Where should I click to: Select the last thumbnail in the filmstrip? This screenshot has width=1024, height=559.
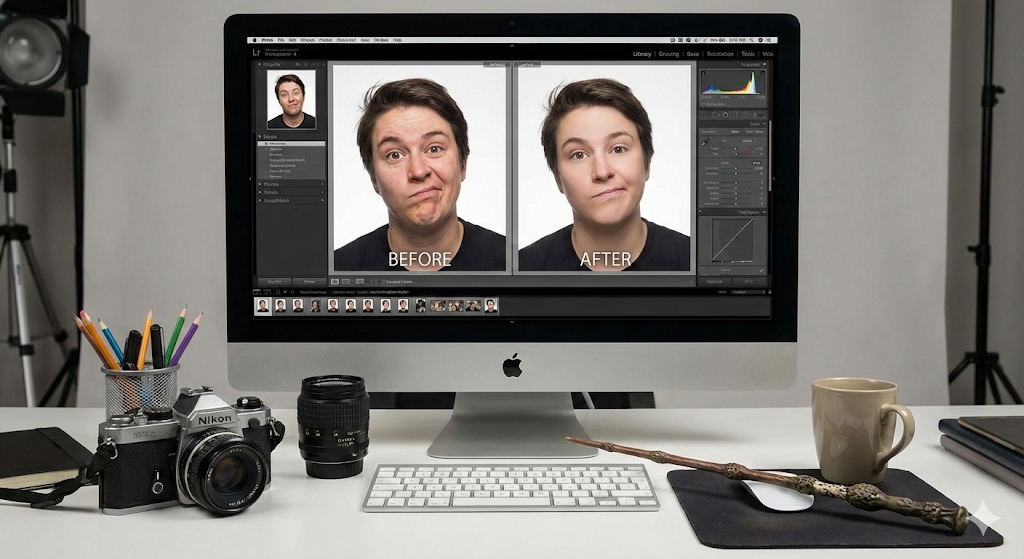point(490,305)
